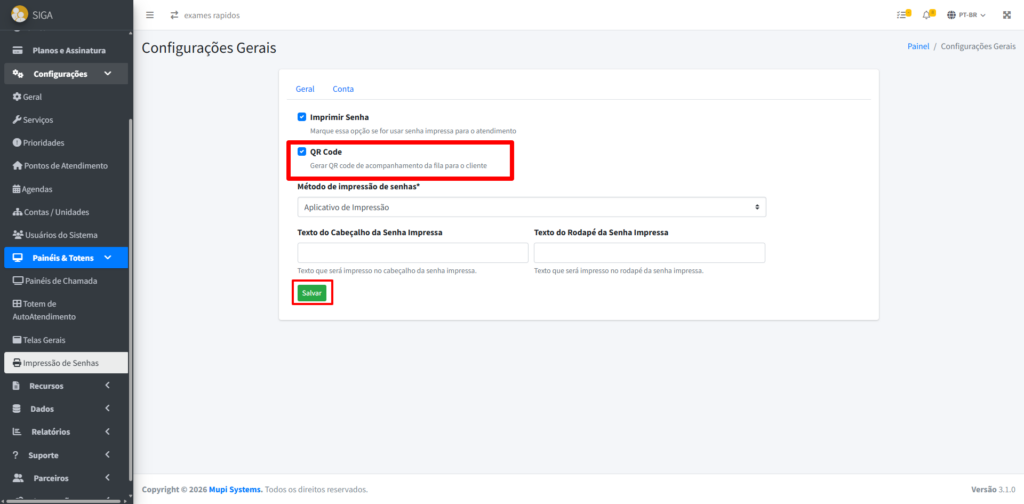This screenshot has width=1024, height=504.
Task: Click the Texto do Cabeçalho input field
Action: (413, 253)
